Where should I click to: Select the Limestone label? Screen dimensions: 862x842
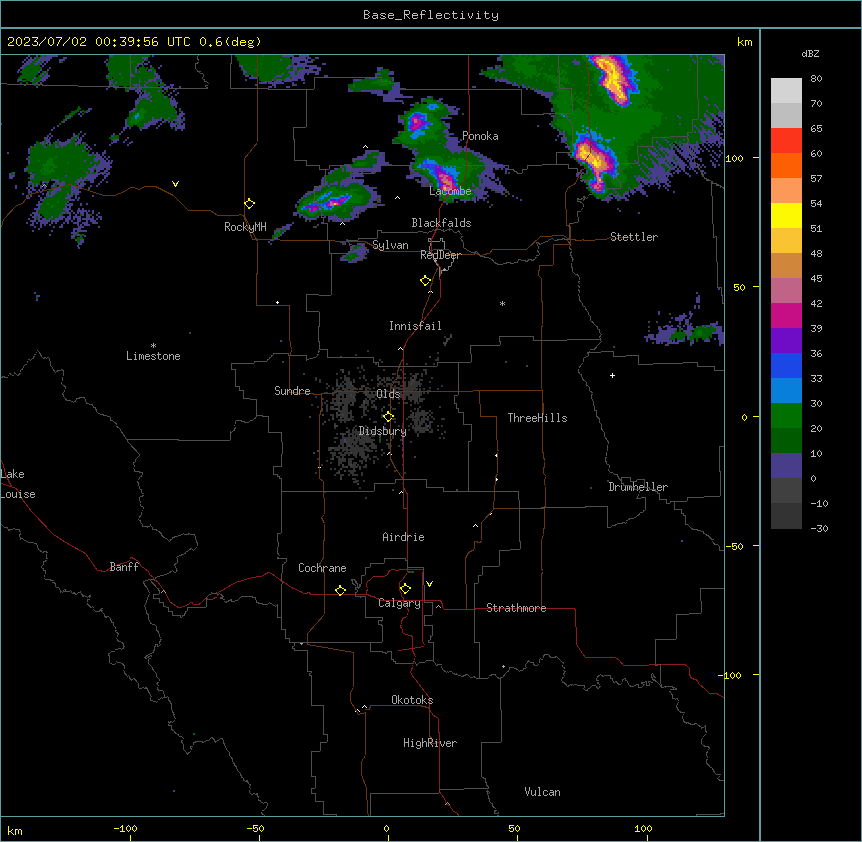coord(153,356)
